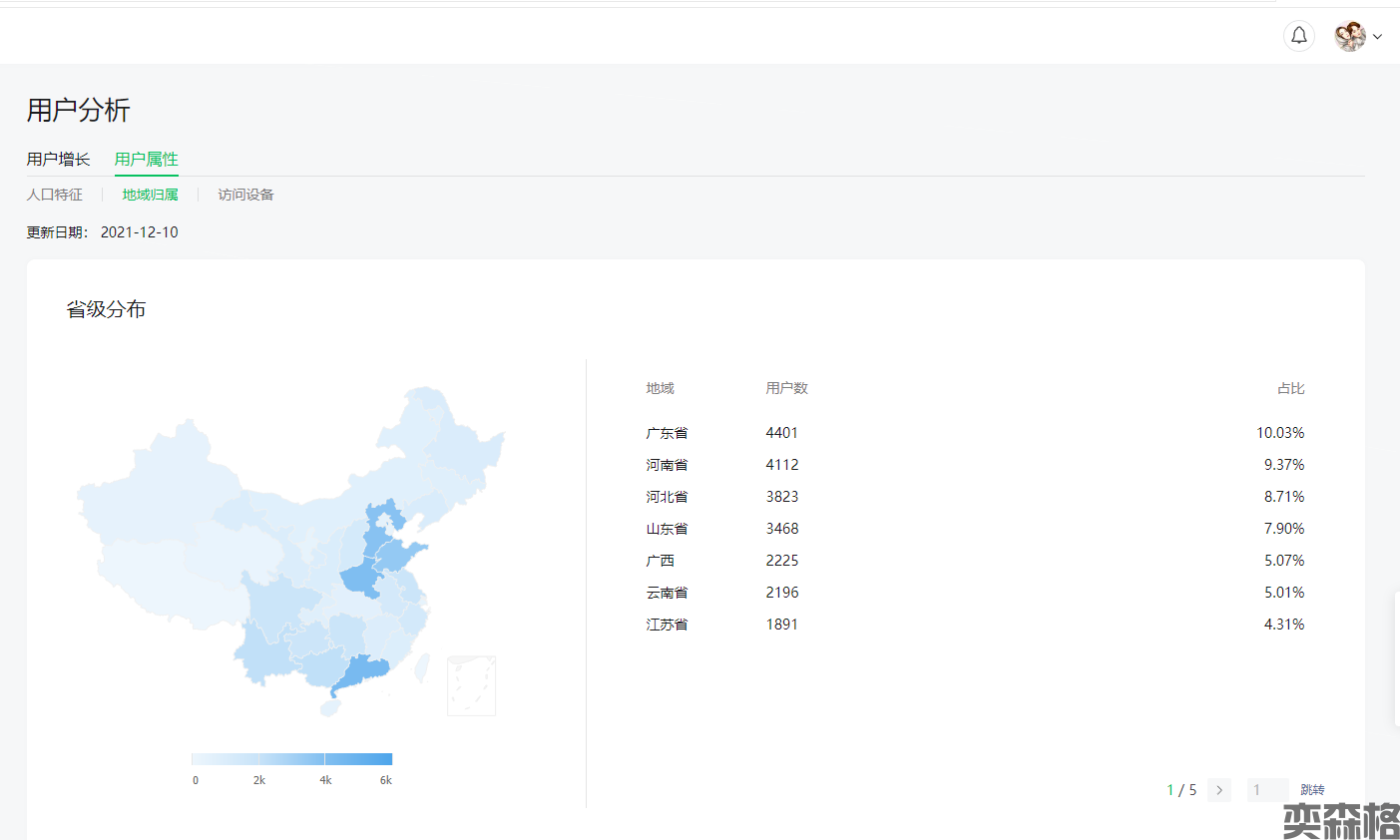Click the map color legend scale bar
The width and height of the screenshot is (1400, 840).
(x=291, y=759)
